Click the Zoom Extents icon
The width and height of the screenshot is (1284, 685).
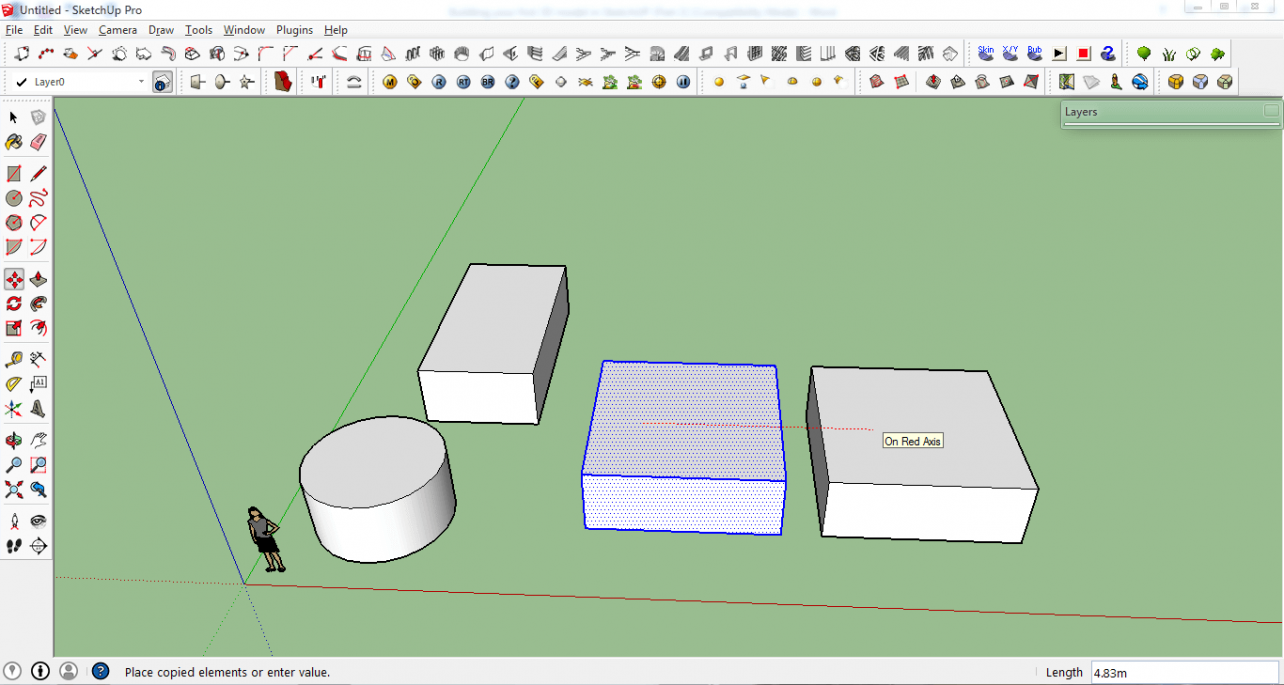pos(13,490)
